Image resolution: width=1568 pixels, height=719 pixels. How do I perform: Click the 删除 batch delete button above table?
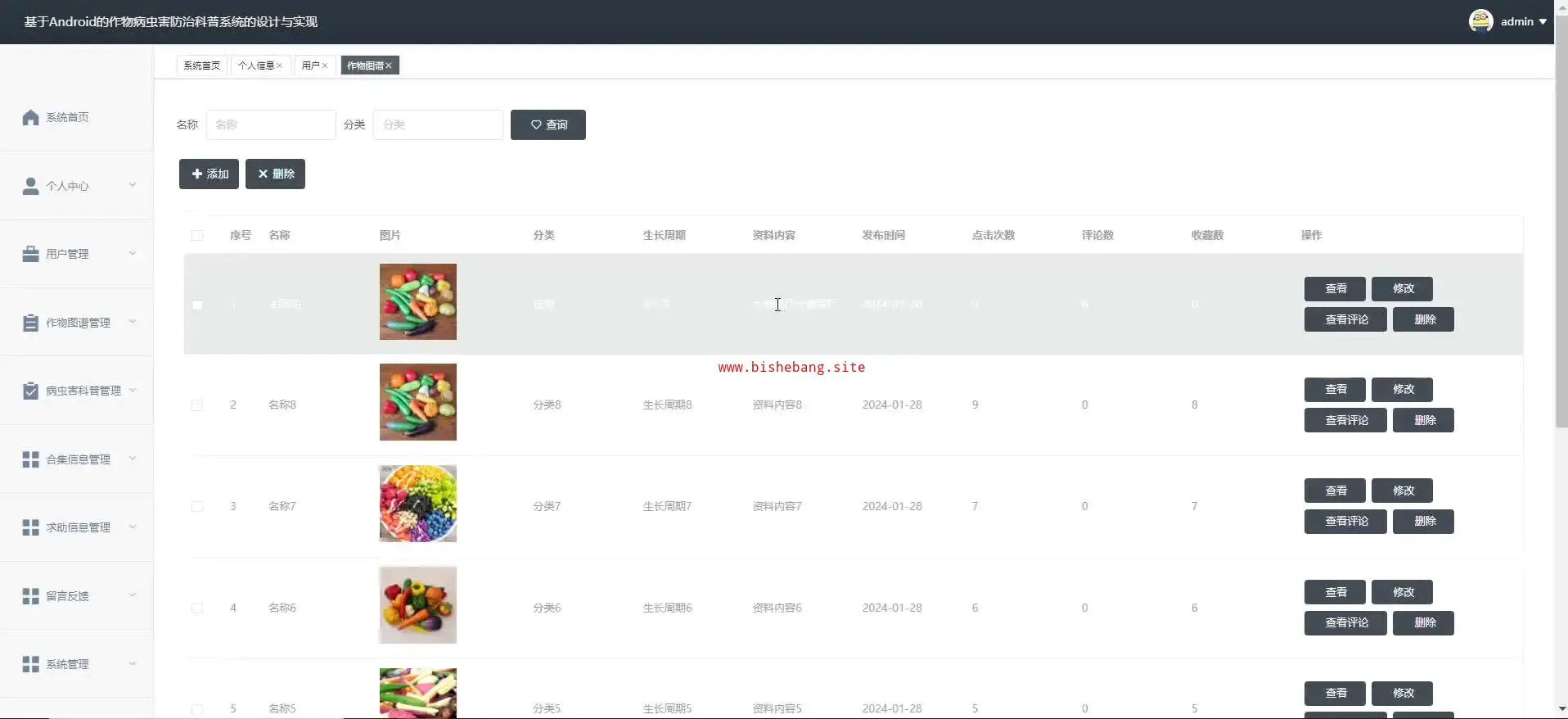tap(275, 174)
